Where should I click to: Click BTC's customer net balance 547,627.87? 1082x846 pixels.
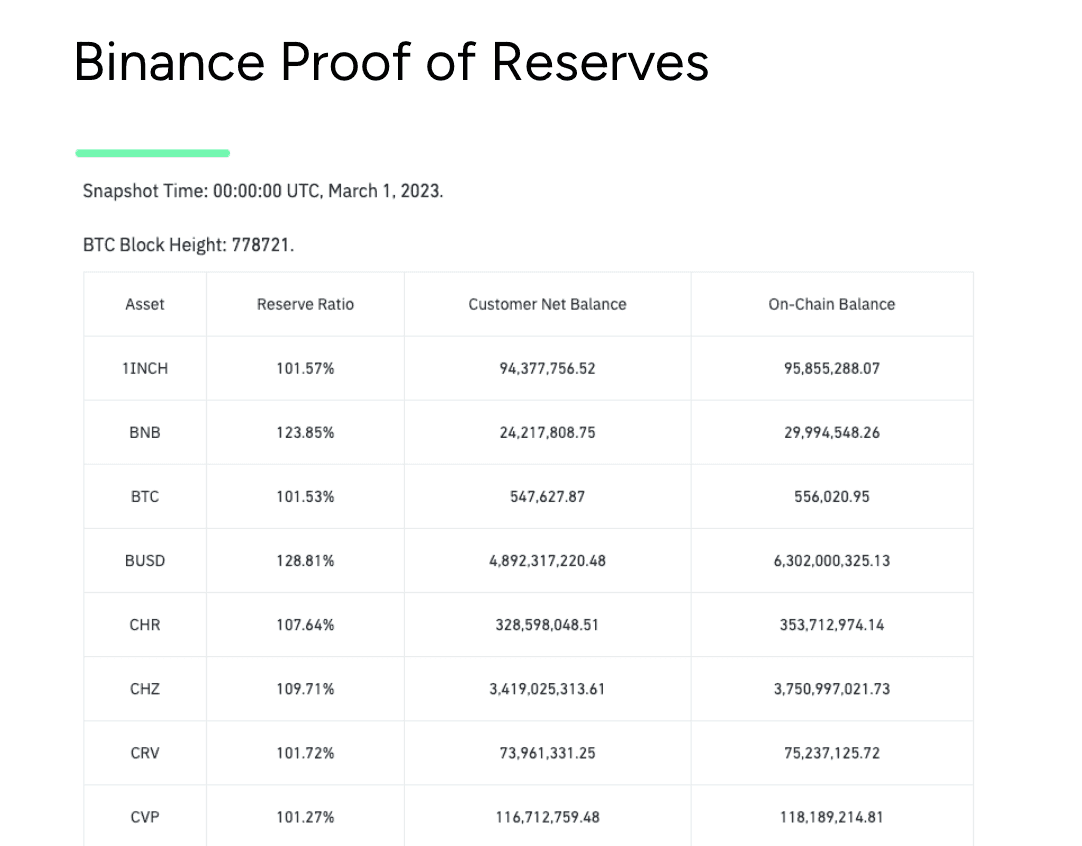point(547,496)
